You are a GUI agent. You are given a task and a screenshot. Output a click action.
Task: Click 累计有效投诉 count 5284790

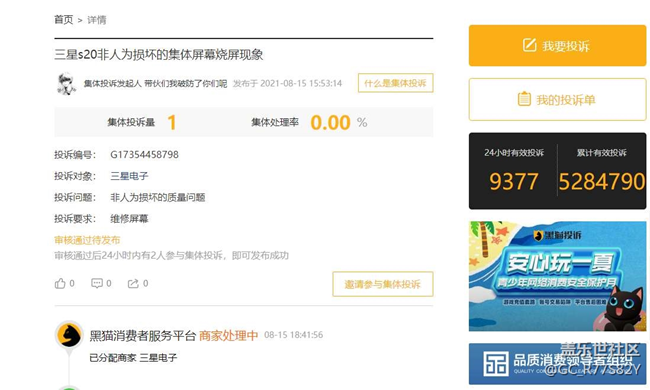601,182
